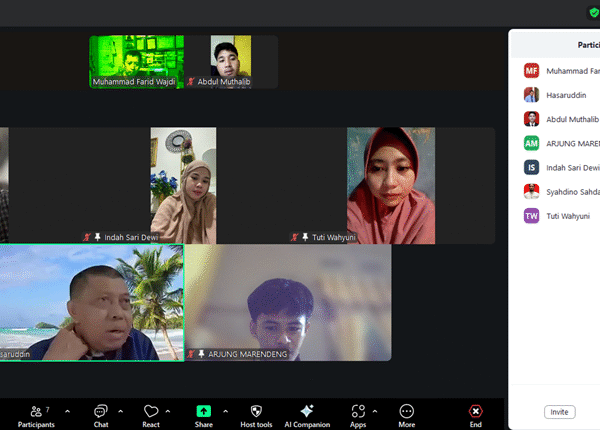The image size is (600, 430).
Task: Click the green encryption shield icon
Action: [594, 13]
